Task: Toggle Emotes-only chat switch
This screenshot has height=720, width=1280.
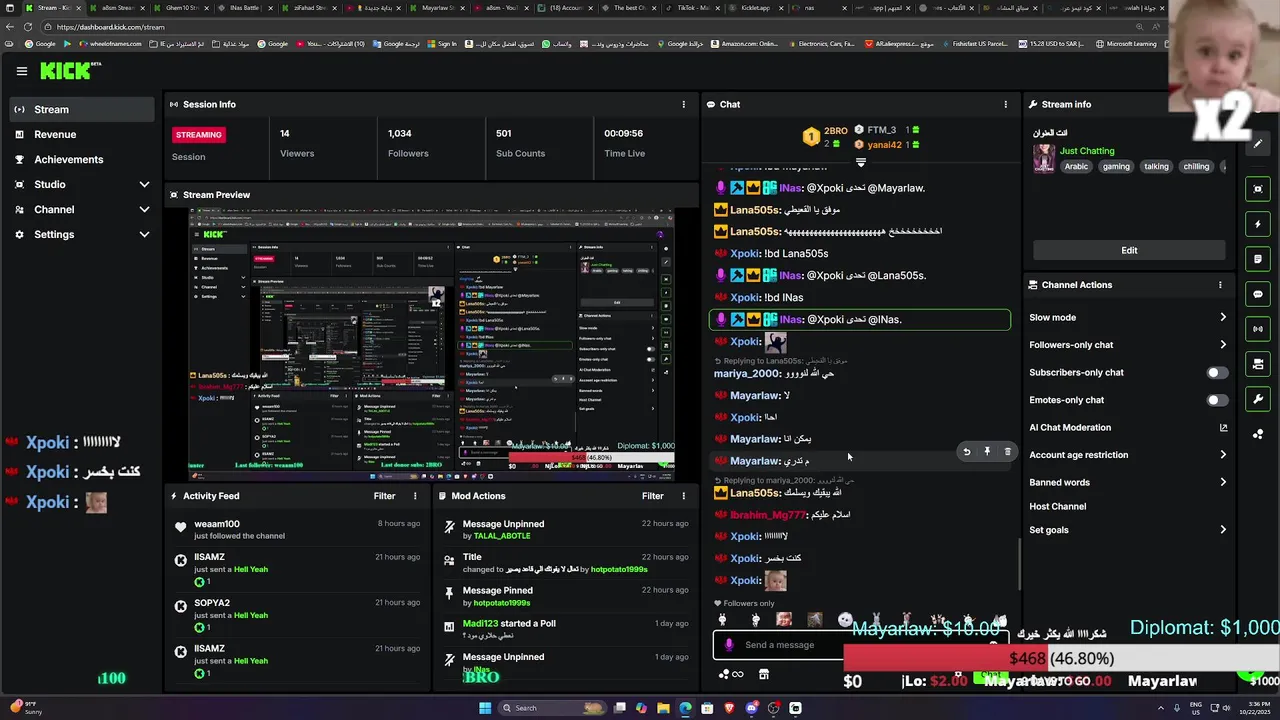Action: (1216, 400)
